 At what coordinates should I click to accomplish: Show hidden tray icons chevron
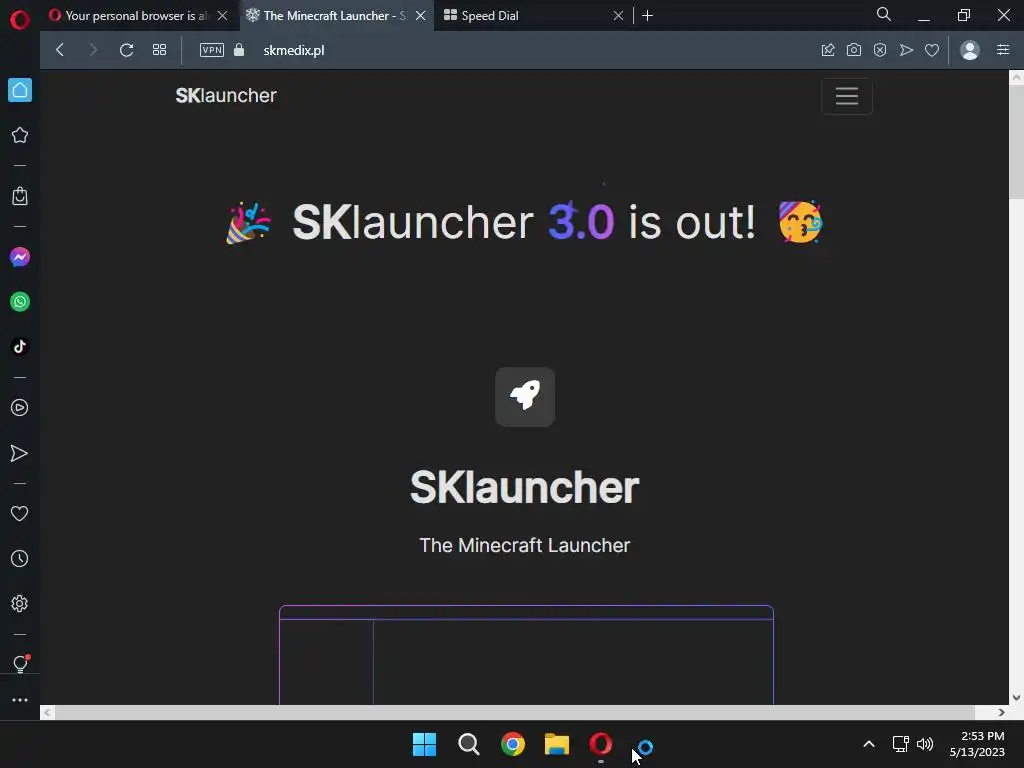click(x=869, y=744)
